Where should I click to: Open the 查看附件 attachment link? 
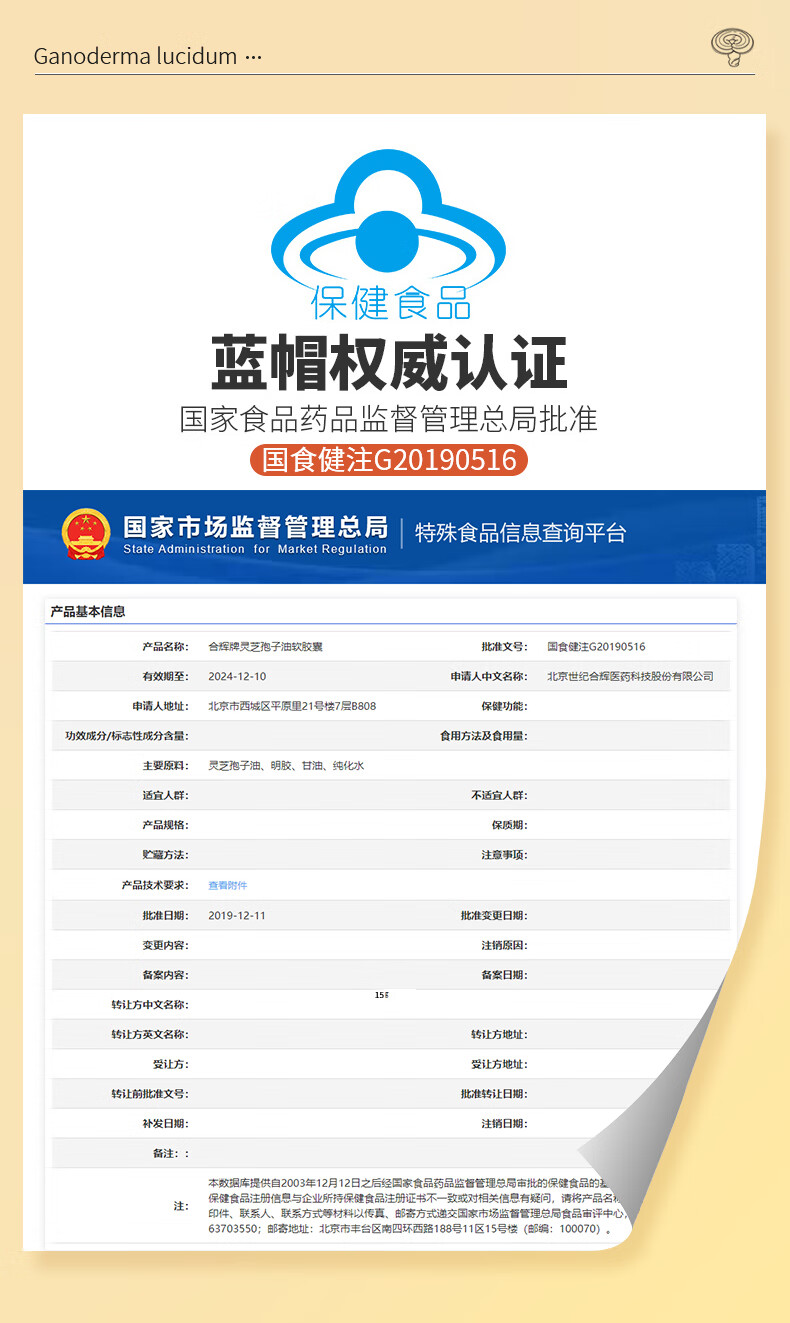pyautogui.click(x=227, y=885)
